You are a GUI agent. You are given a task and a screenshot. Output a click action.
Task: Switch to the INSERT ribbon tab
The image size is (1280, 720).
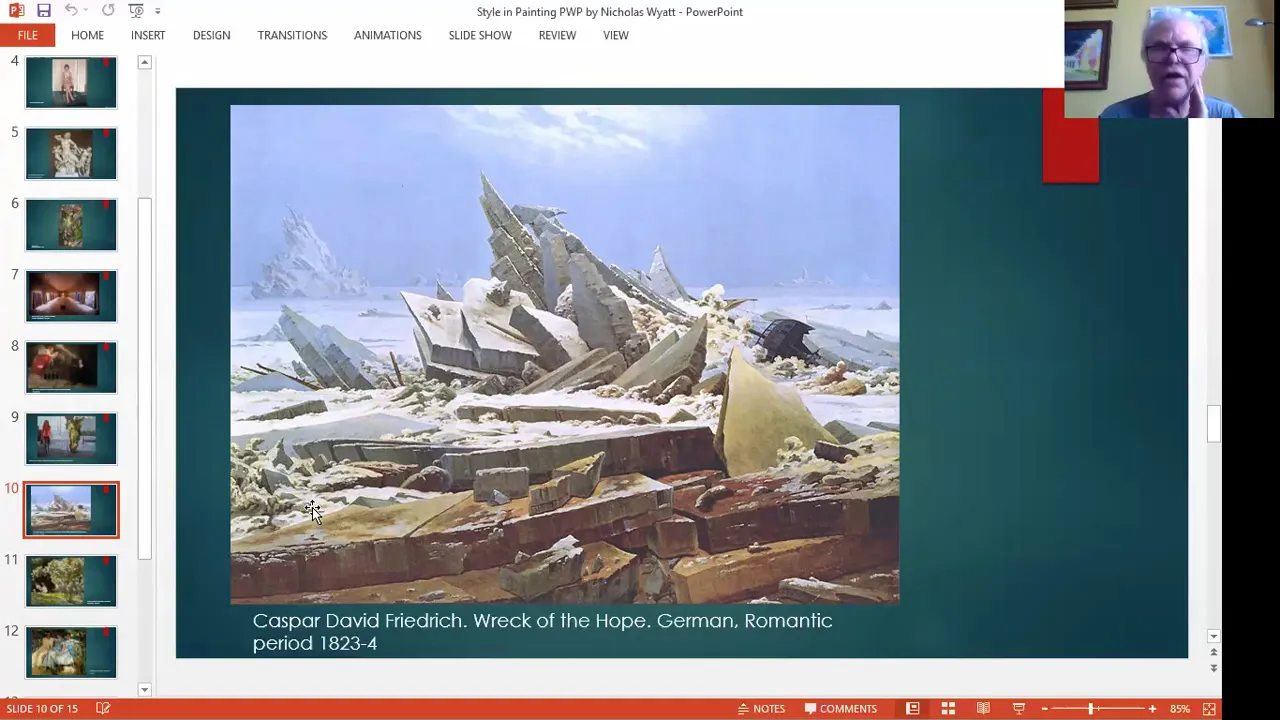(x=148, y=35)
